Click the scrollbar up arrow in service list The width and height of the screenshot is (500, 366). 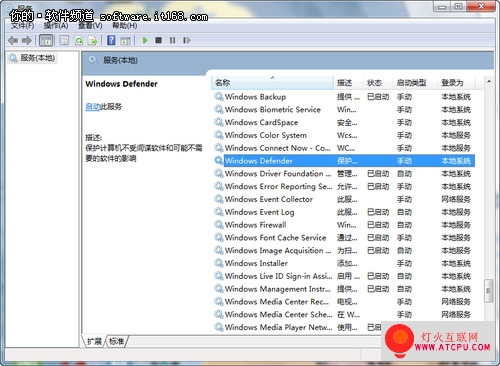click(489, 81)
